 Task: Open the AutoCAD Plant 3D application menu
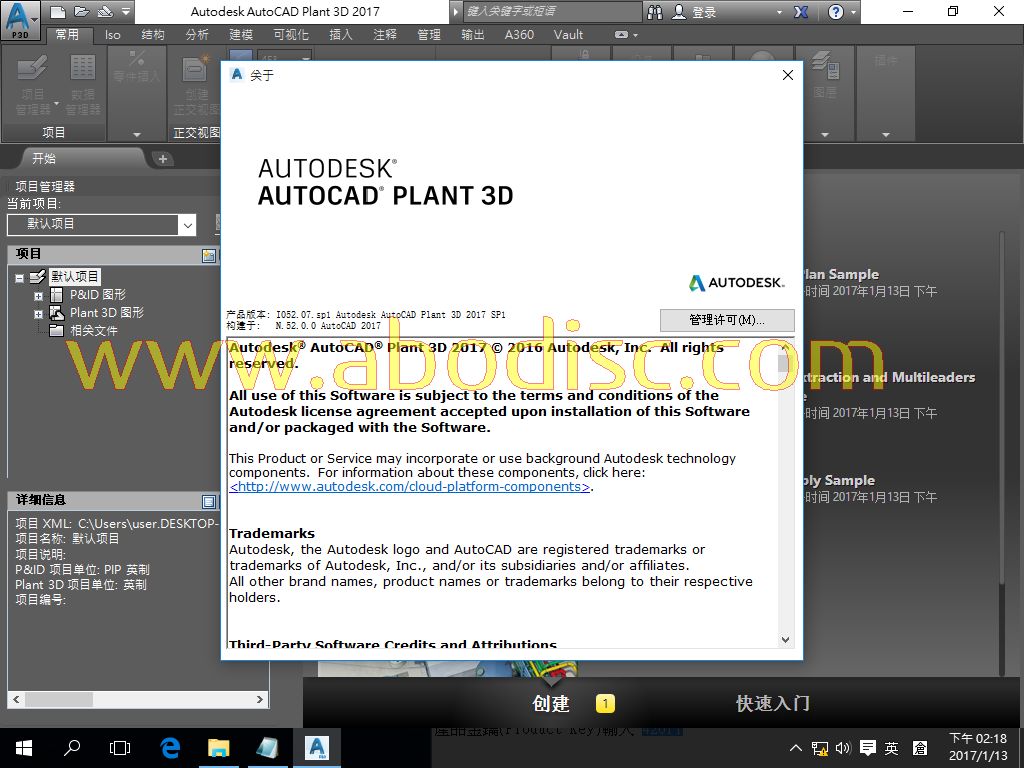(x=20, y=20)
